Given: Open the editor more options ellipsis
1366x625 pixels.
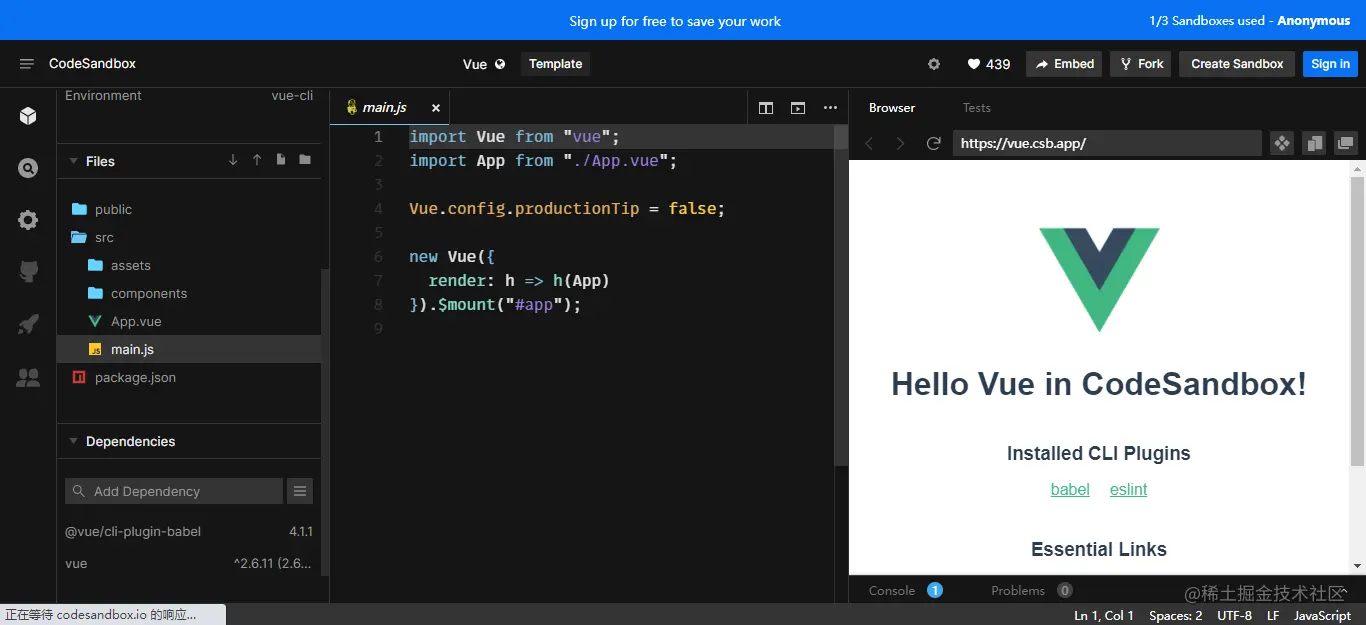Looking at the screenshot, I should pos(830,108).
